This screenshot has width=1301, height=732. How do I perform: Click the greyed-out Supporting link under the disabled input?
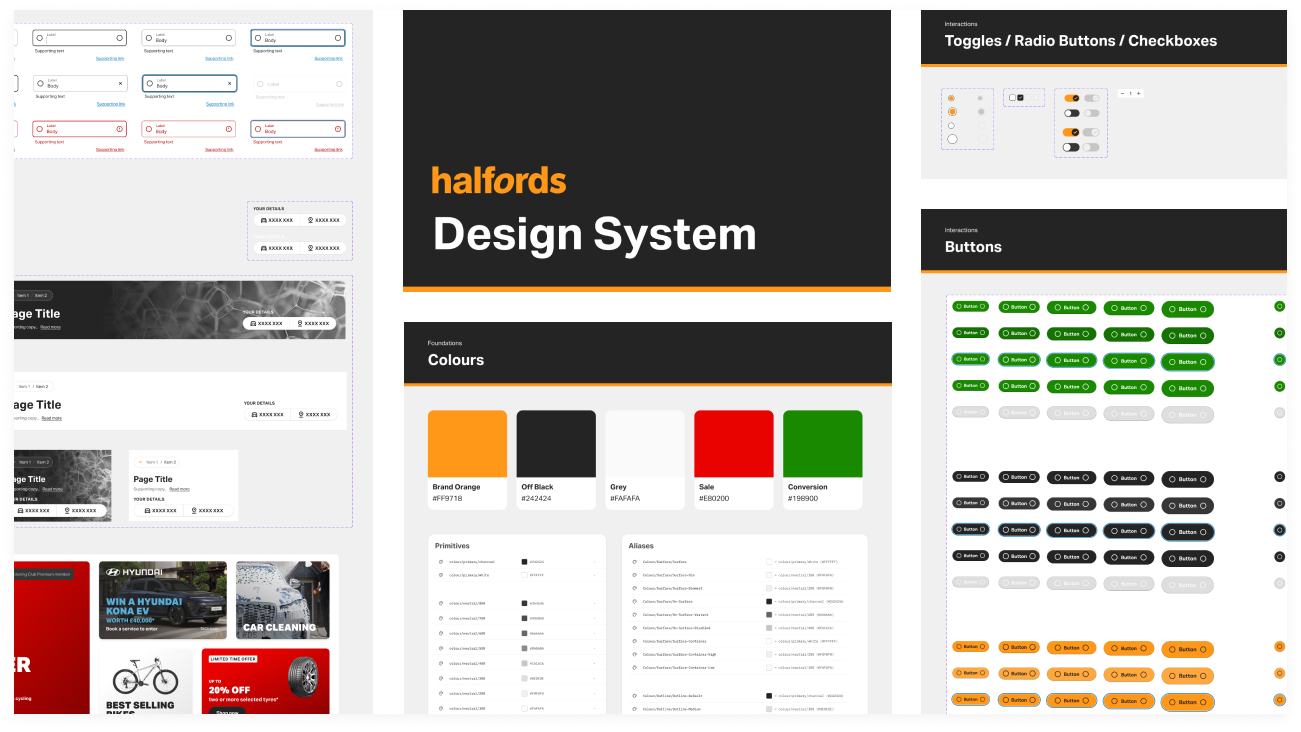[x=330, y=104]
